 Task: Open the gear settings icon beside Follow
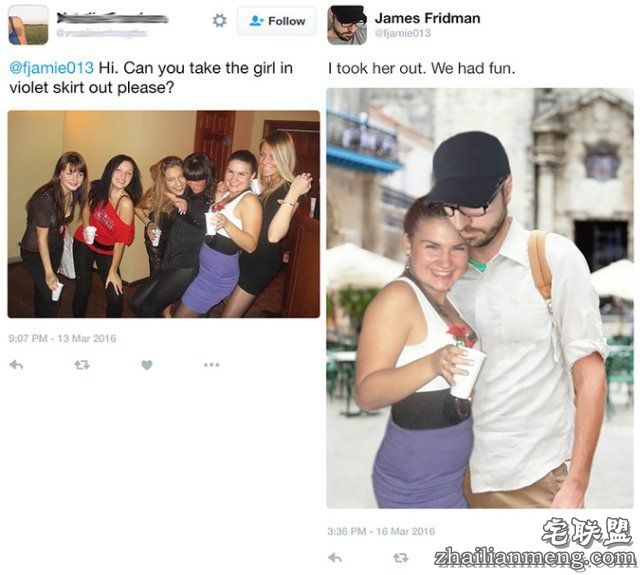click(x=219, y=20)
